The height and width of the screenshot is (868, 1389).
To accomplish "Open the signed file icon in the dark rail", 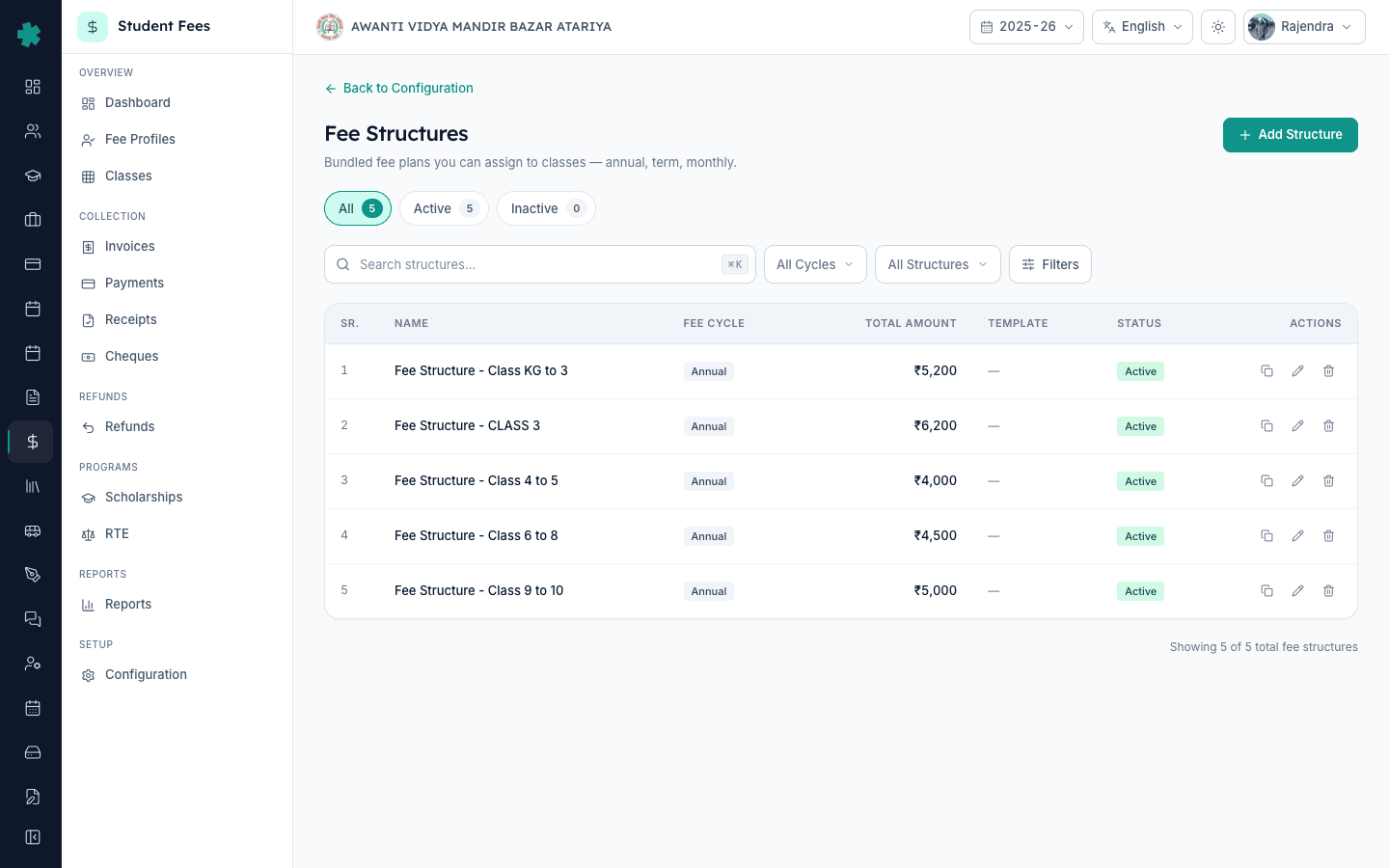I will [x=33, y=797].
